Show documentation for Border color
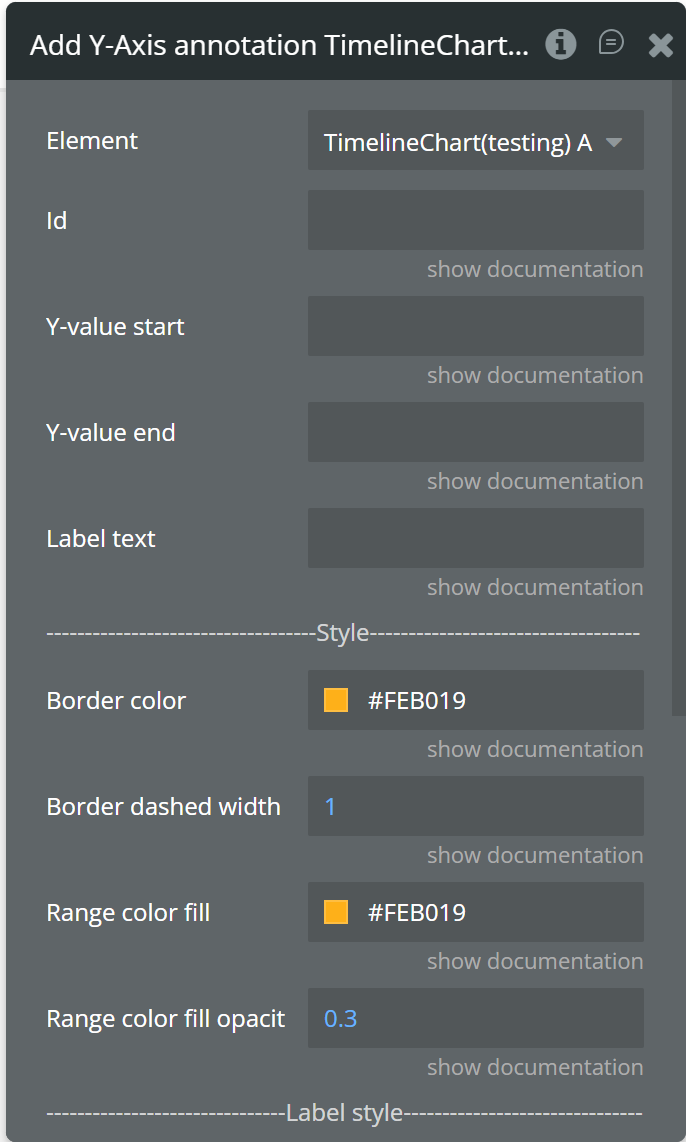 [x=534, y=749]
